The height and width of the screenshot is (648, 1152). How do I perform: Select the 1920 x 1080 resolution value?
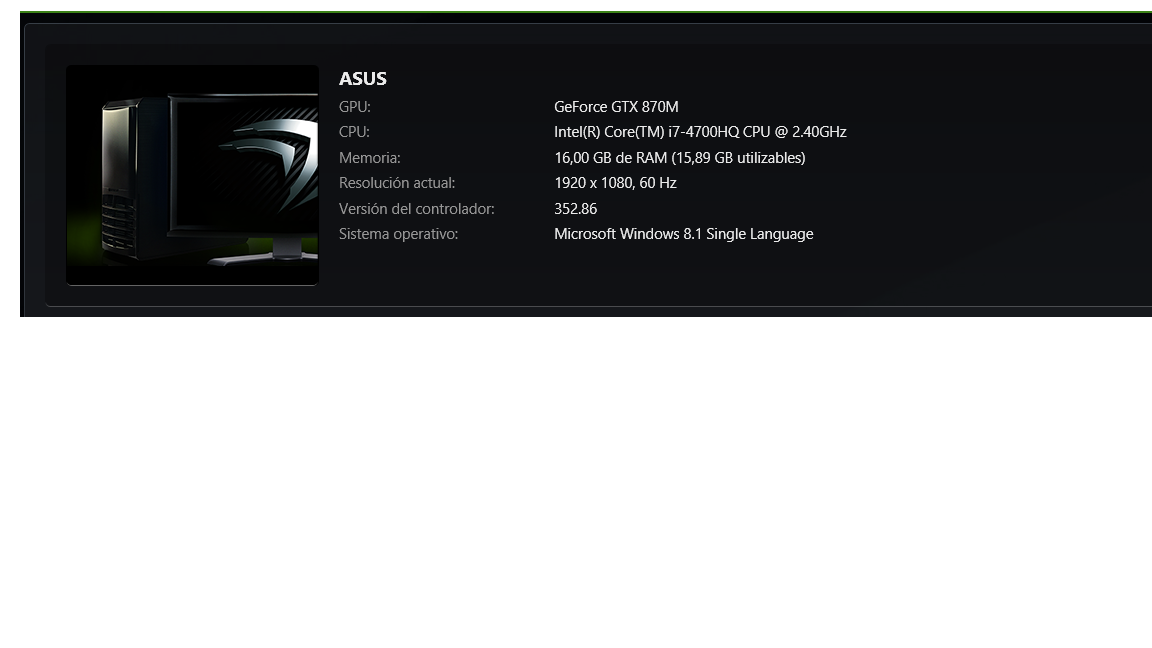pyautogui.click(x=593, y=182)
